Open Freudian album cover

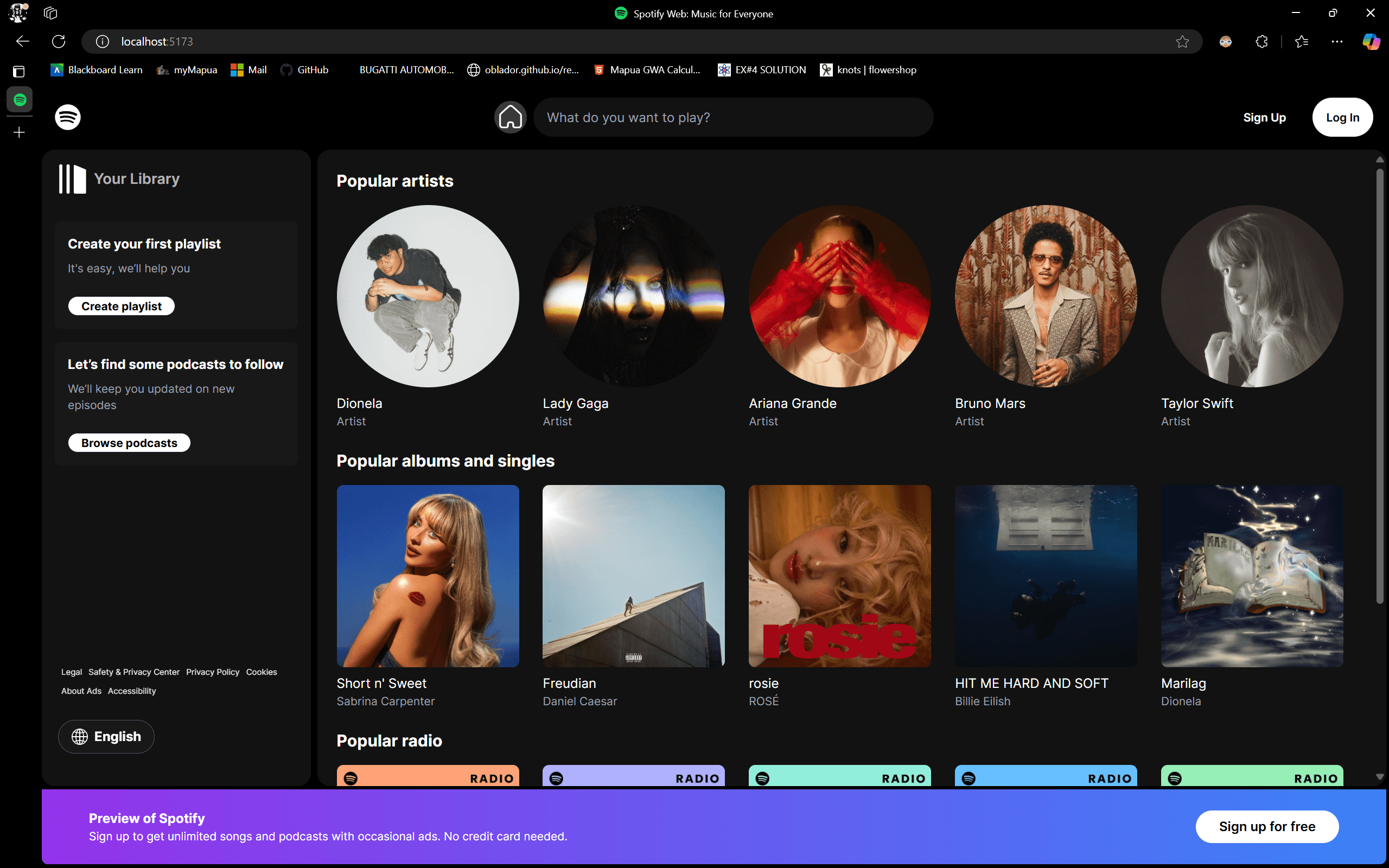click(634, 576)
